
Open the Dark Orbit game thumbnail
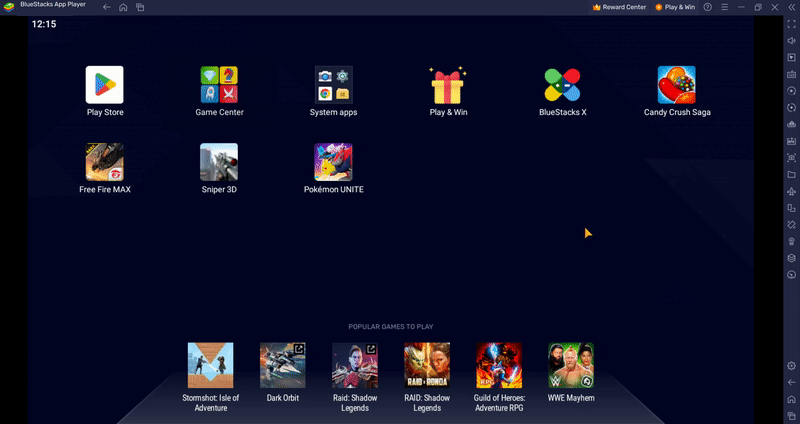coord(283,365)
